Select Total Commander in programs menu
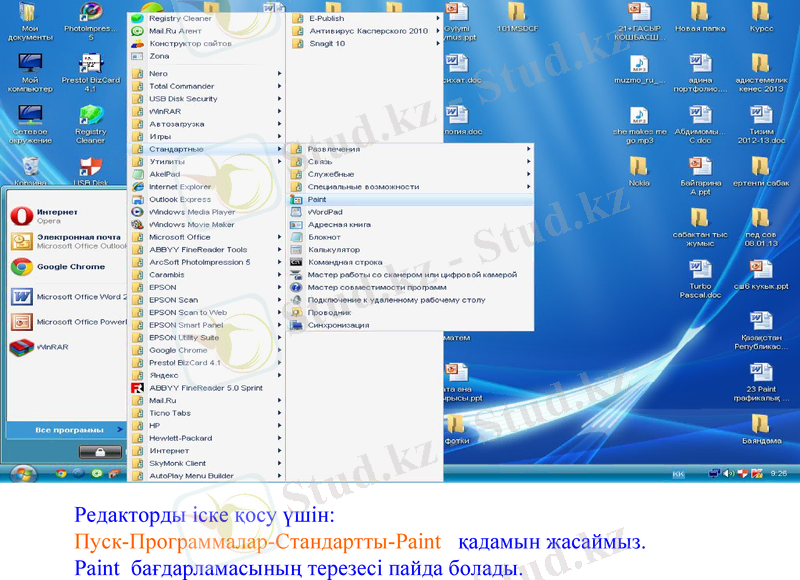The image size is (800, 580). click(181, 87)
